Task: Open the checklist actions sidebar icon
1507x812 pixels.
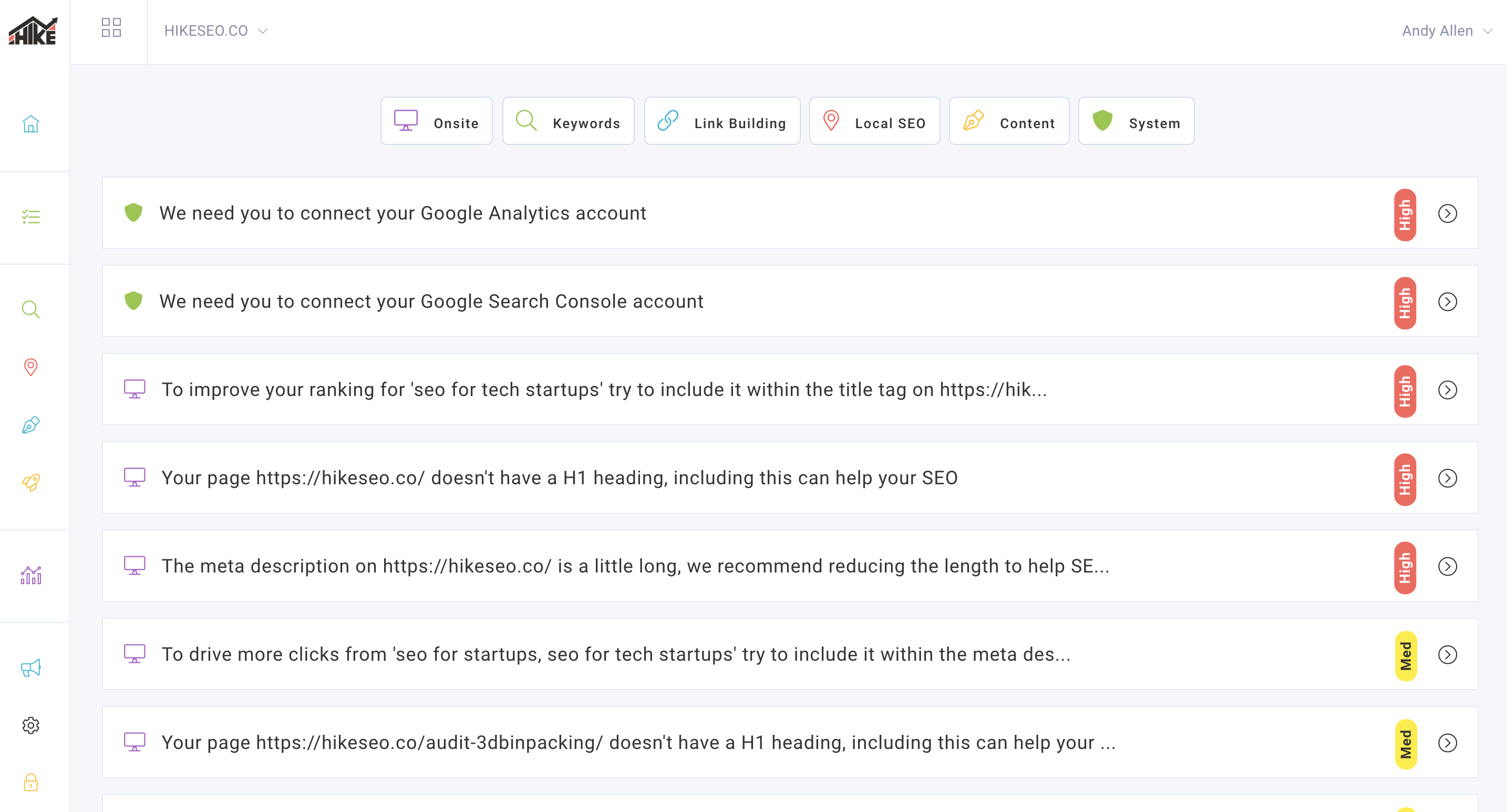Action: tap(31, 217)
